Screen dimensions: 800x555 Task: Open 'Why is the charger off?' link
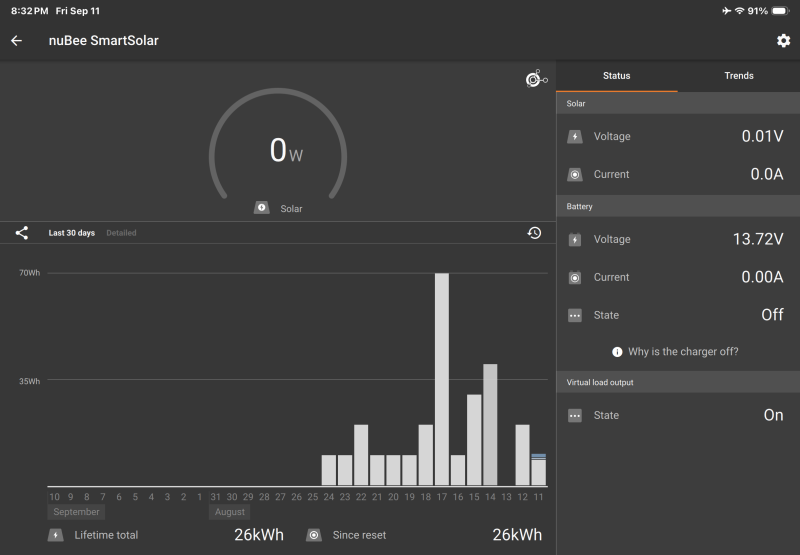click(683, 351)
